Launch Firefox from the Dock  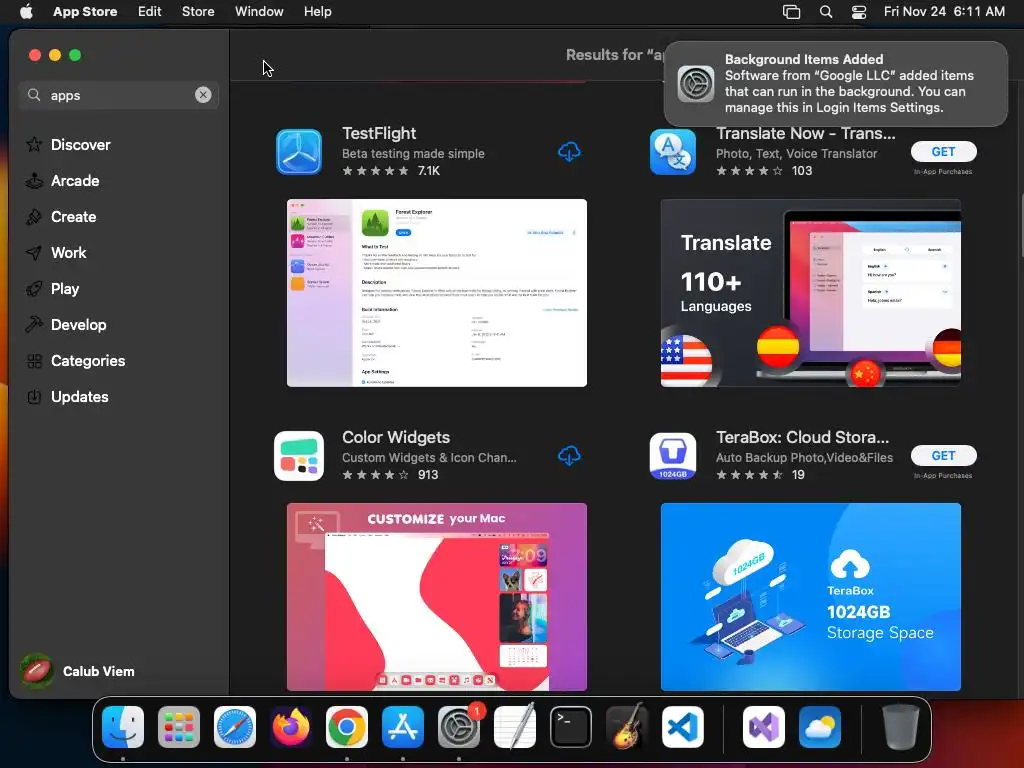(291, 727)
